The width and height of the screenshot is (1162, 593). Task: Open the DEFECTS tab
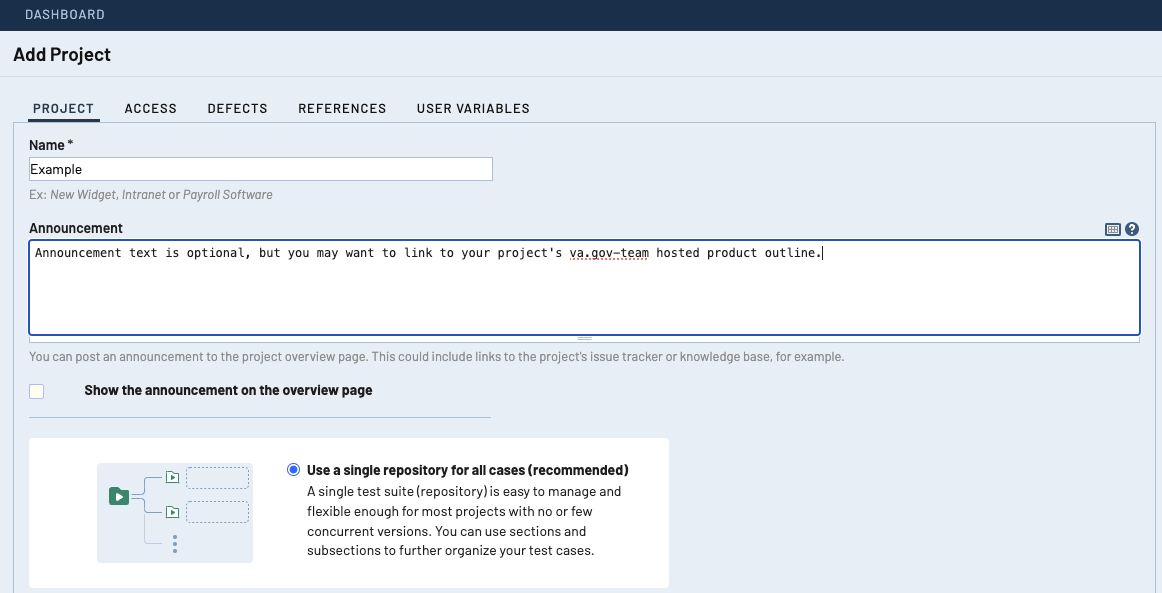click(237, 108)
